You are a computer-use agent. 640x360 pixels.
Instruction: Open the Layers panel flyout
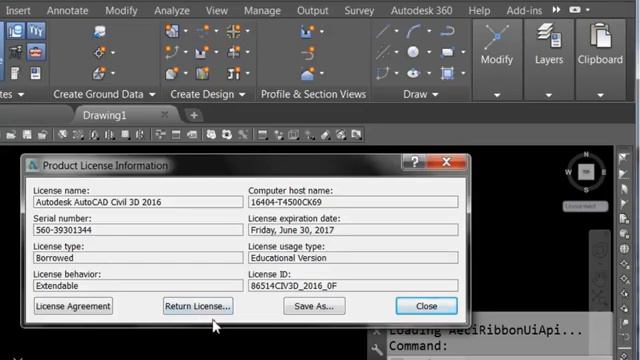549,96
